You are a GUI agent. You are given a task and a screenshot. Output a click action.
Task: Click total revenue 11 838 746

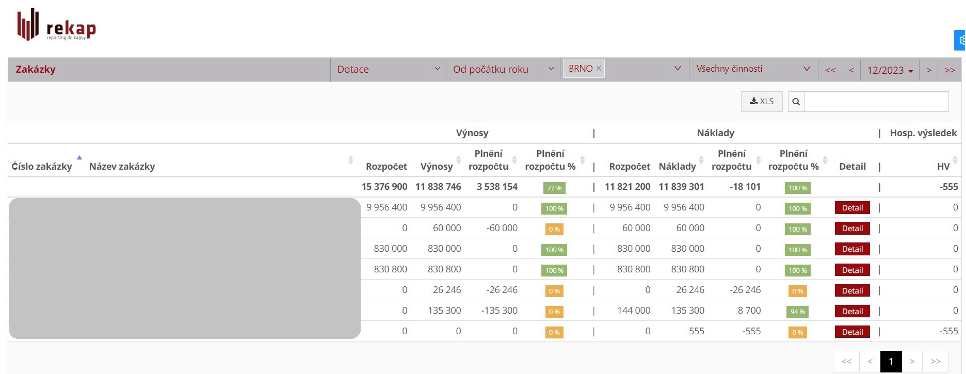[x=438, y=187]
